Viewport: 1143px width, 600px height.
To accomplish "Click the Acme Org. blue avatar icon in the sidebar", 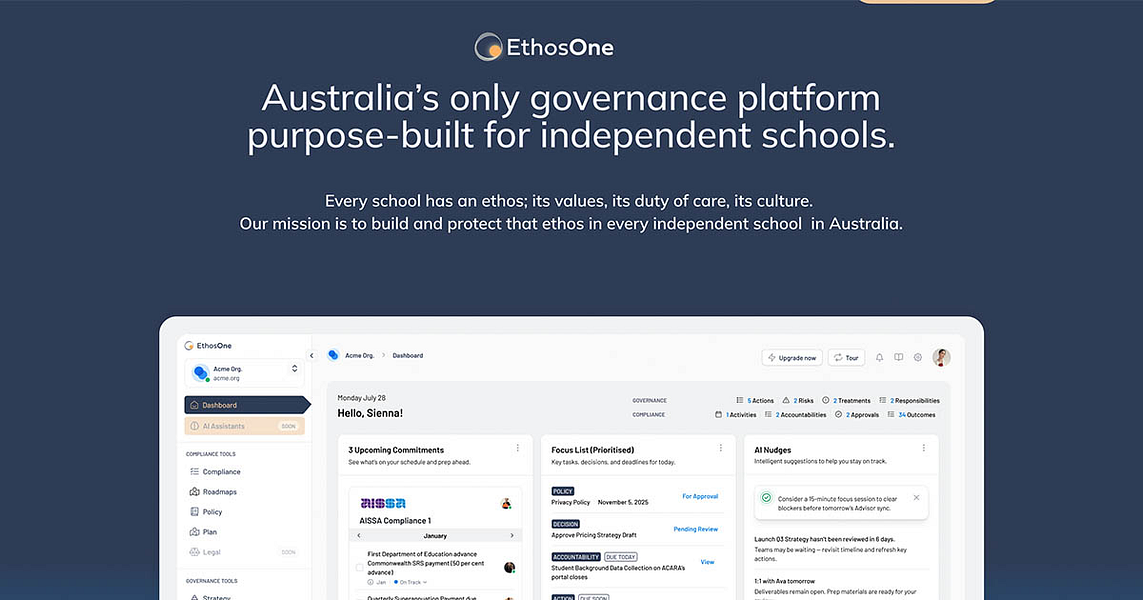I will pos(200,373).
